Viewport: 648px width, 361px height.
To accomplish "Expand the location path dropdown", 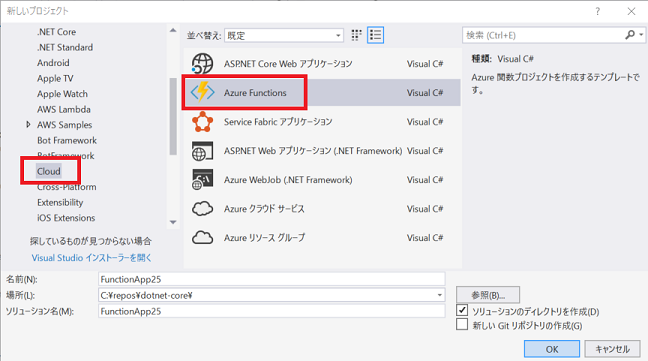I will (x=440, y=295).
